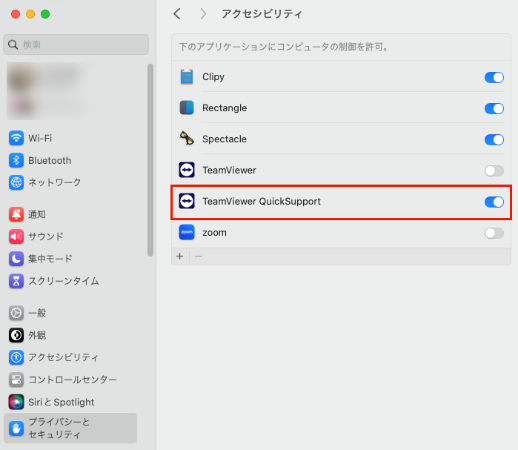Click the 検索 search field
Viewport: 518px width, 450px height.
pyautogui.click(x=76, y=44)
